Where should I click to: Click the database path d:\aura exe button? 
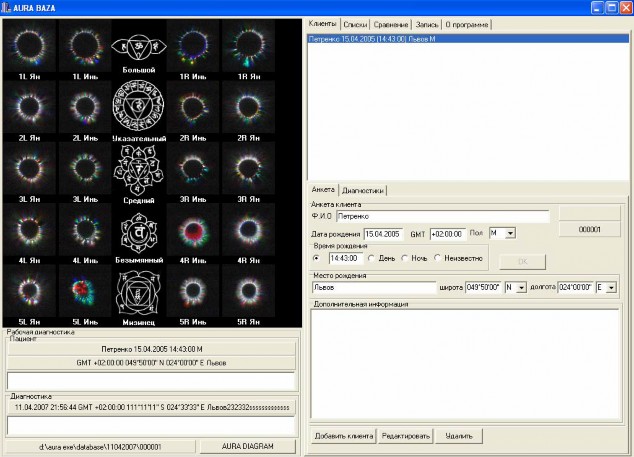pos(100,447)
